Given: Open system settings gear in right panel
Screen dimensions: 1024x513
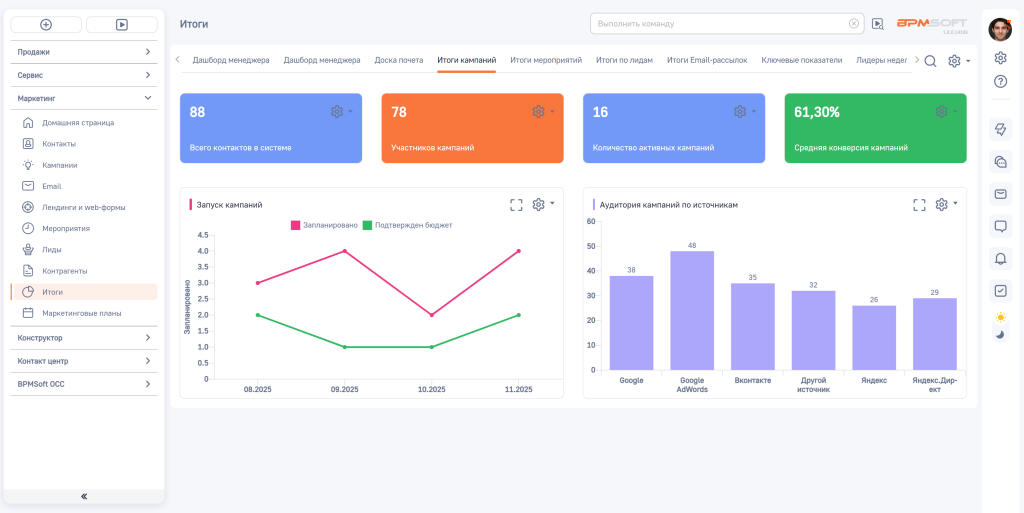Looking at the screenshot, I should [x=1000, y=58].
